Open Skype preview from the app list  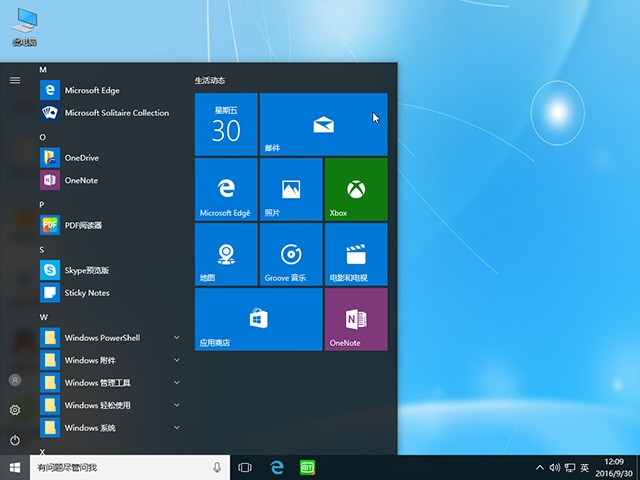[87, 270]
